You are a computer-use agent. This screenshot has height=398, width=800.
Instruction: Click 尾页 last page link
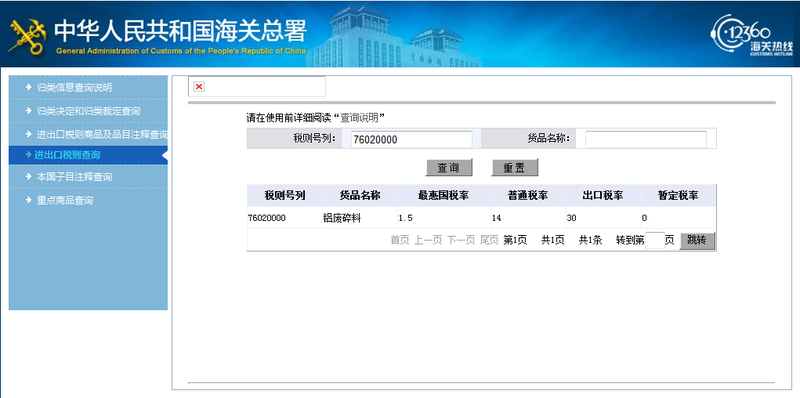(489, 240)
